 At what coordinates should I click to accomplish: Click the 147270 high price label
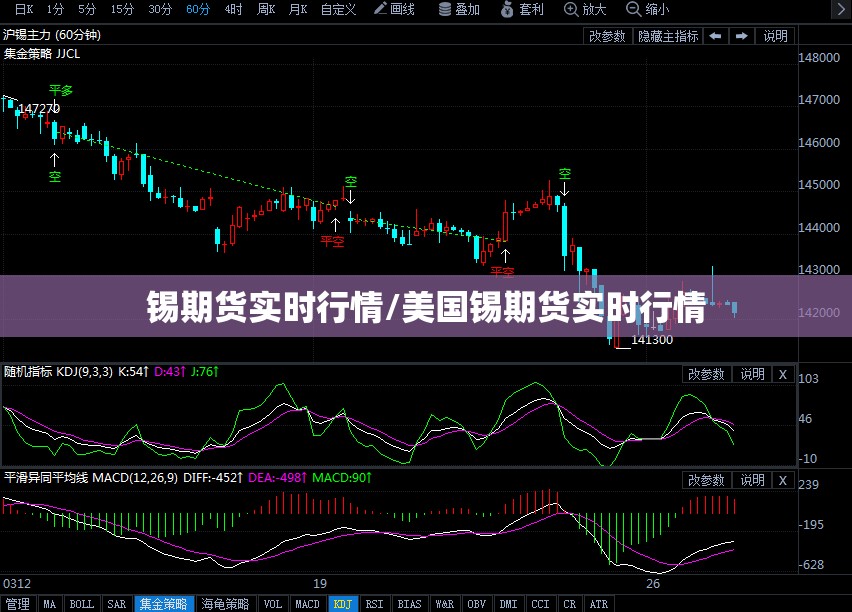(39, 109)
